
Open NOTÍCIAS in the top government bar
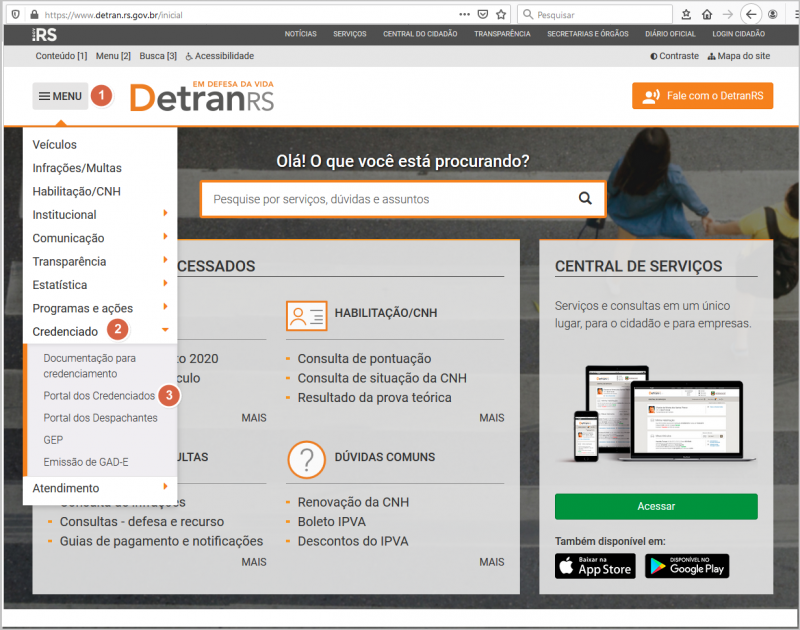[301, 34]
